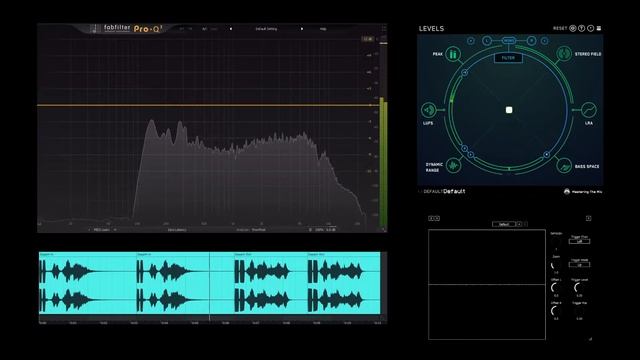Open the 12 dB display range selector
640x360 pixels.
coord(368,39)
